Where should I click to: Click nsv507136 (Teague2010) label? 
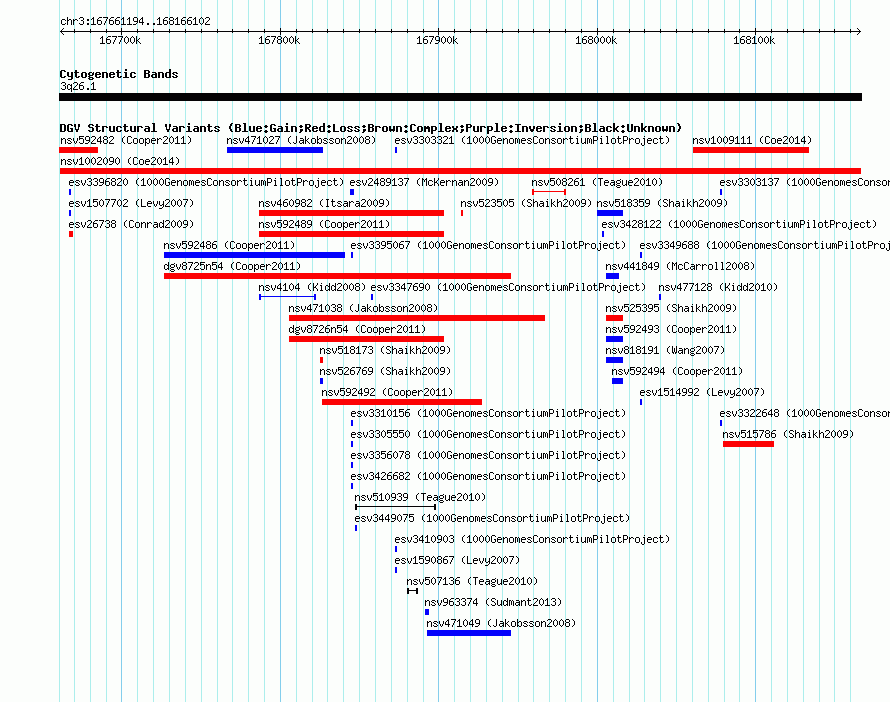pyautogui.click(x=472, y=581)
